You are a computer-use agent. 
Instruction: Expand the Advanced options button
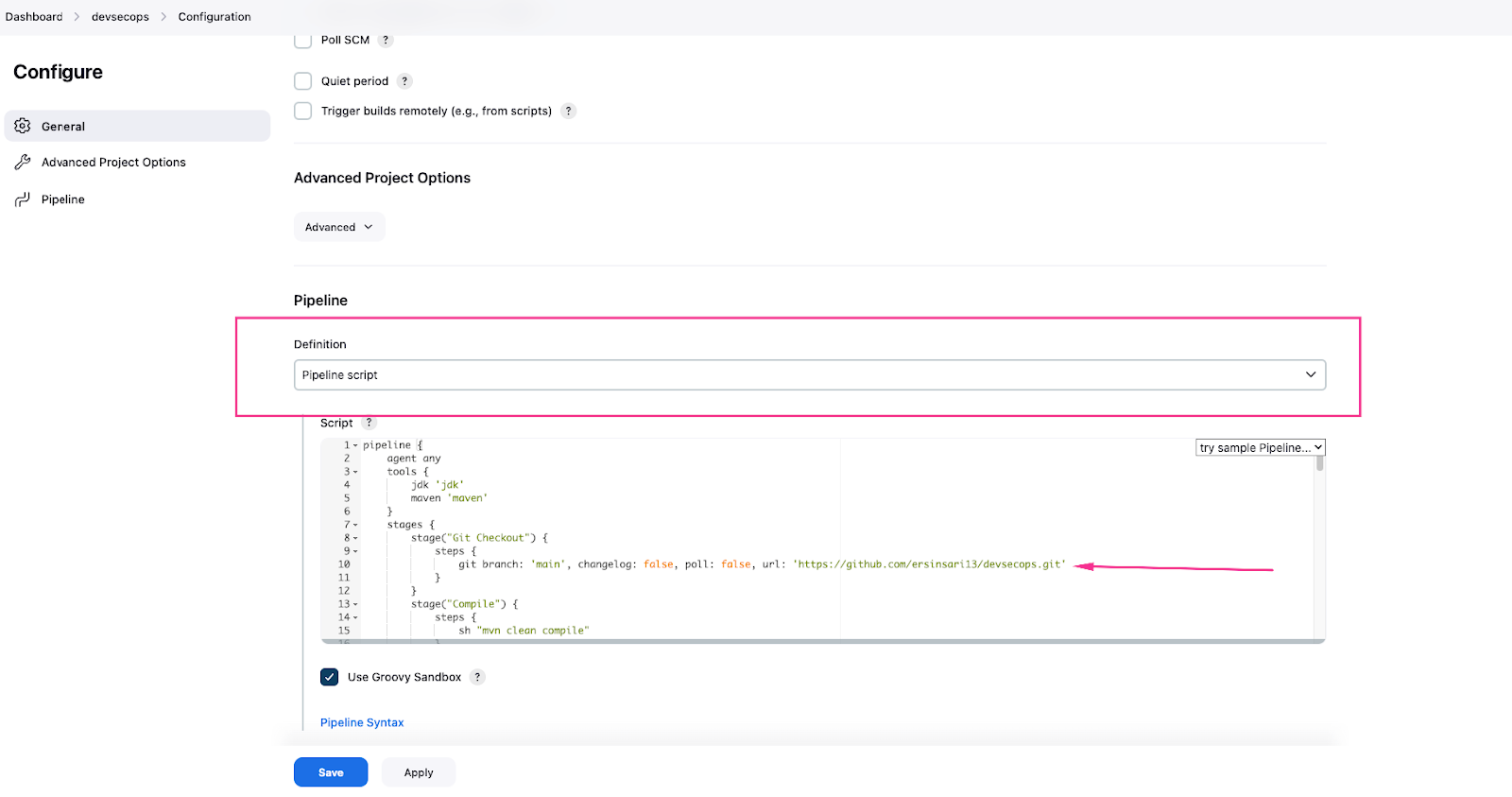pyautogui.click(x=339, y=227)
